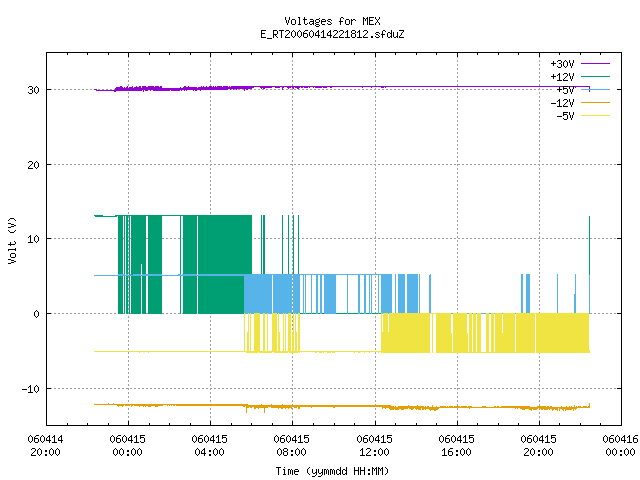Screen dimensions: 640x480
Task: Click the Time (yymmdd HH:MM) axis label
Action: 332,471
